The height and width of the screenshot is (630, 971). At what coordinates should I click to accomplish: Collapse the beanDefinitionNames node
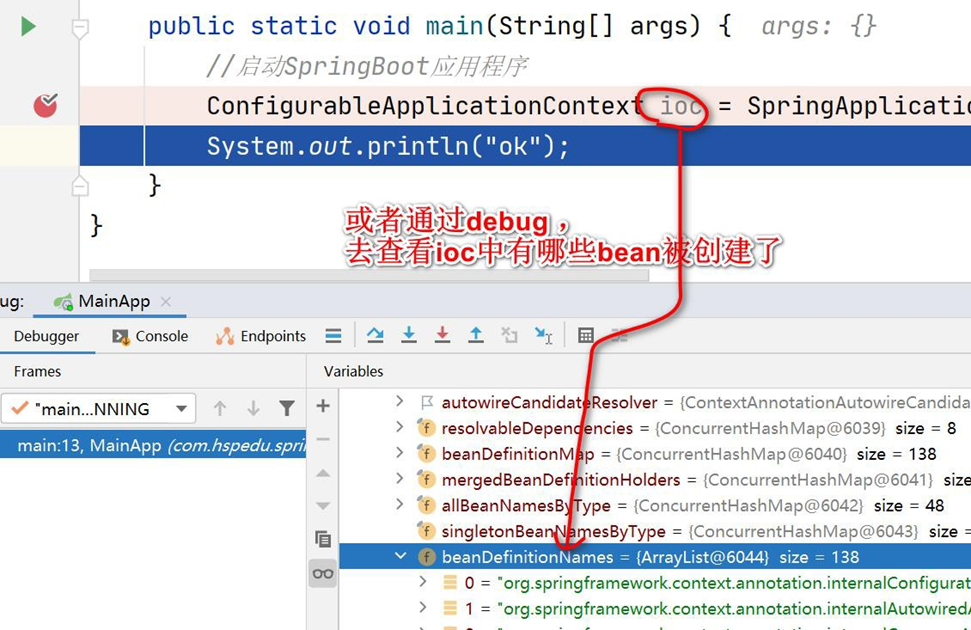pyautogui.click(x=400, y=557)
